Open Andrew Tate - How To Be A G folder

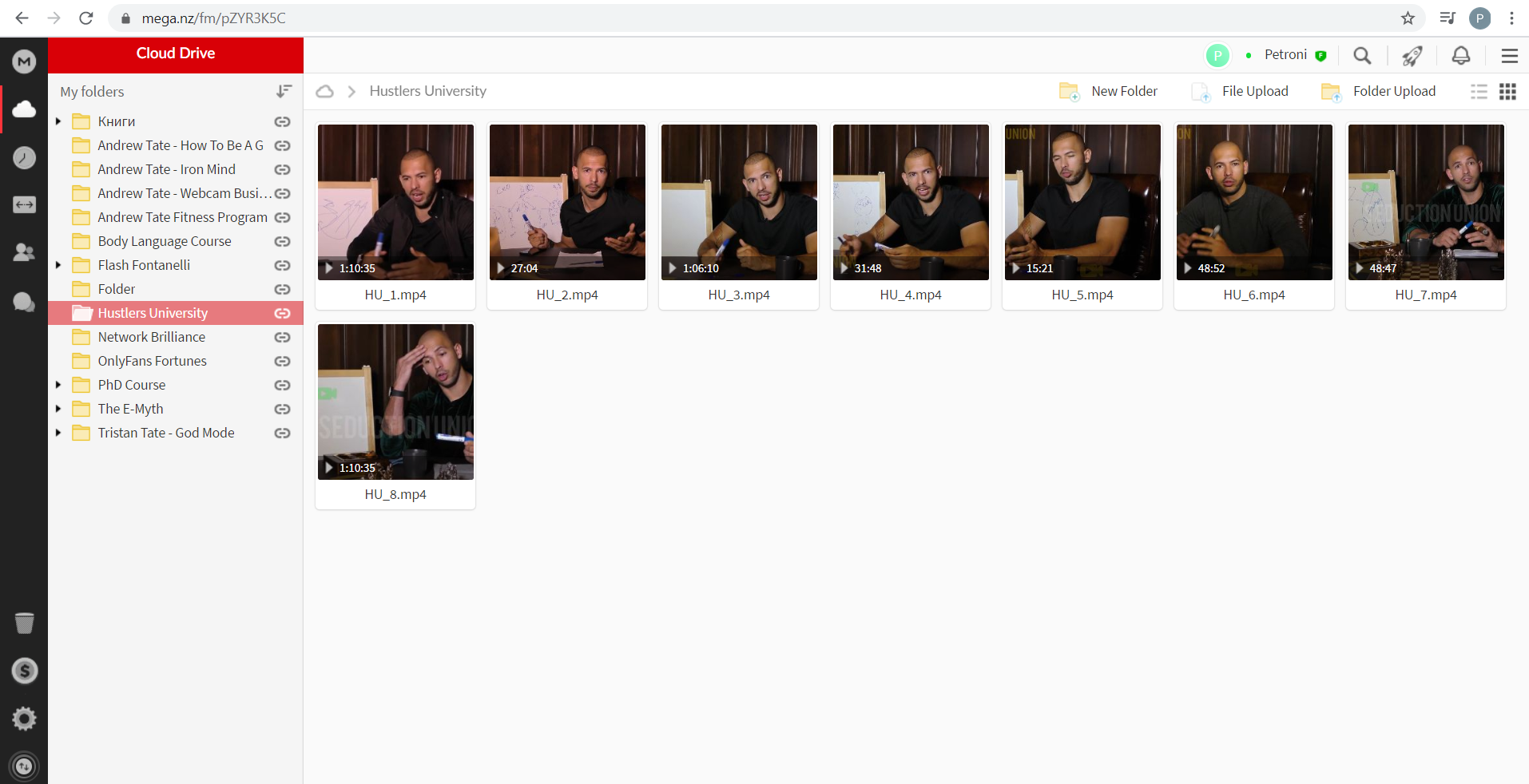(176, 145)
